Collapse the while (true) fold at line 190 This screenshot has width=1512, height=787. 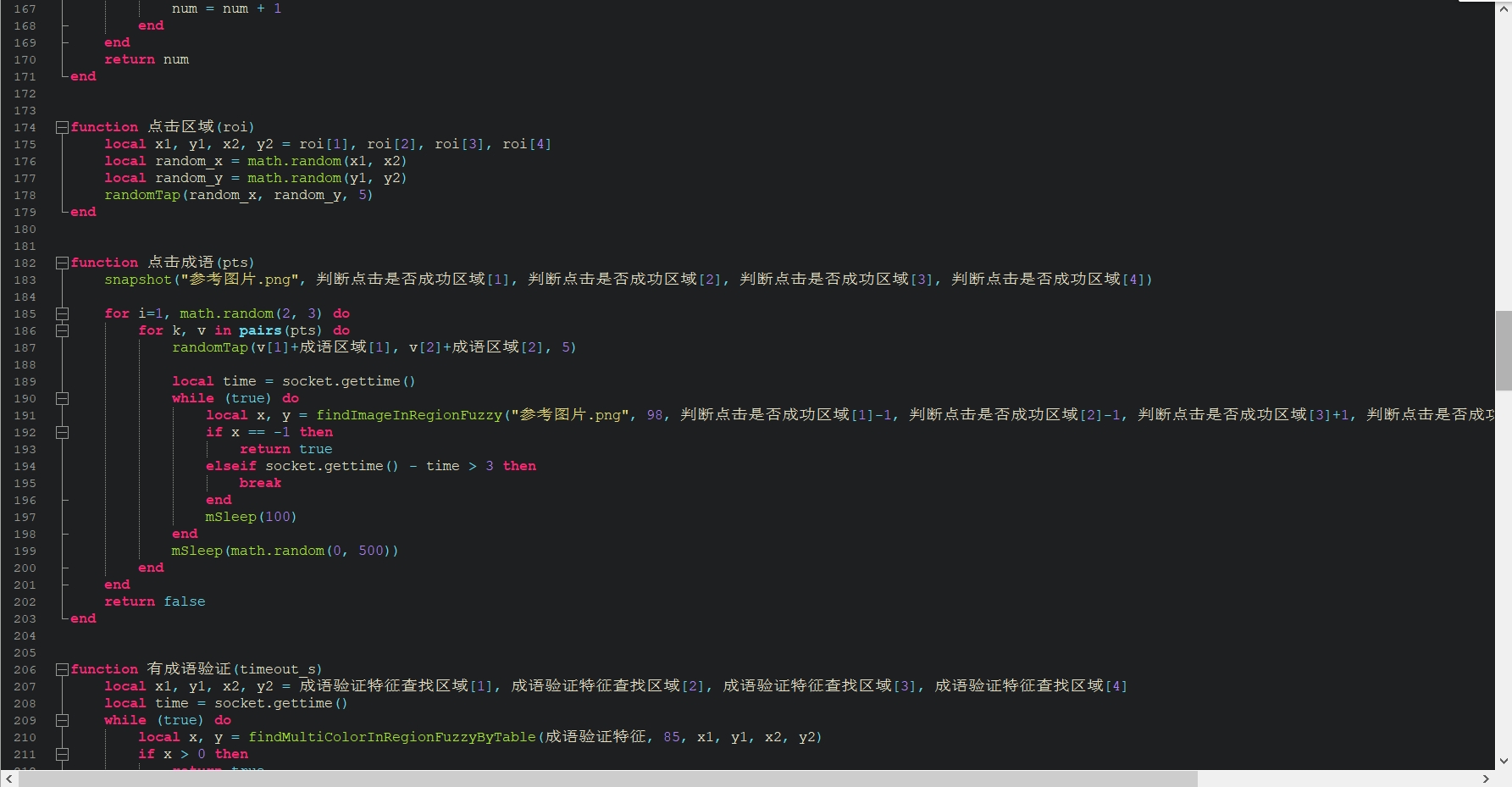[x=62, y=398]
